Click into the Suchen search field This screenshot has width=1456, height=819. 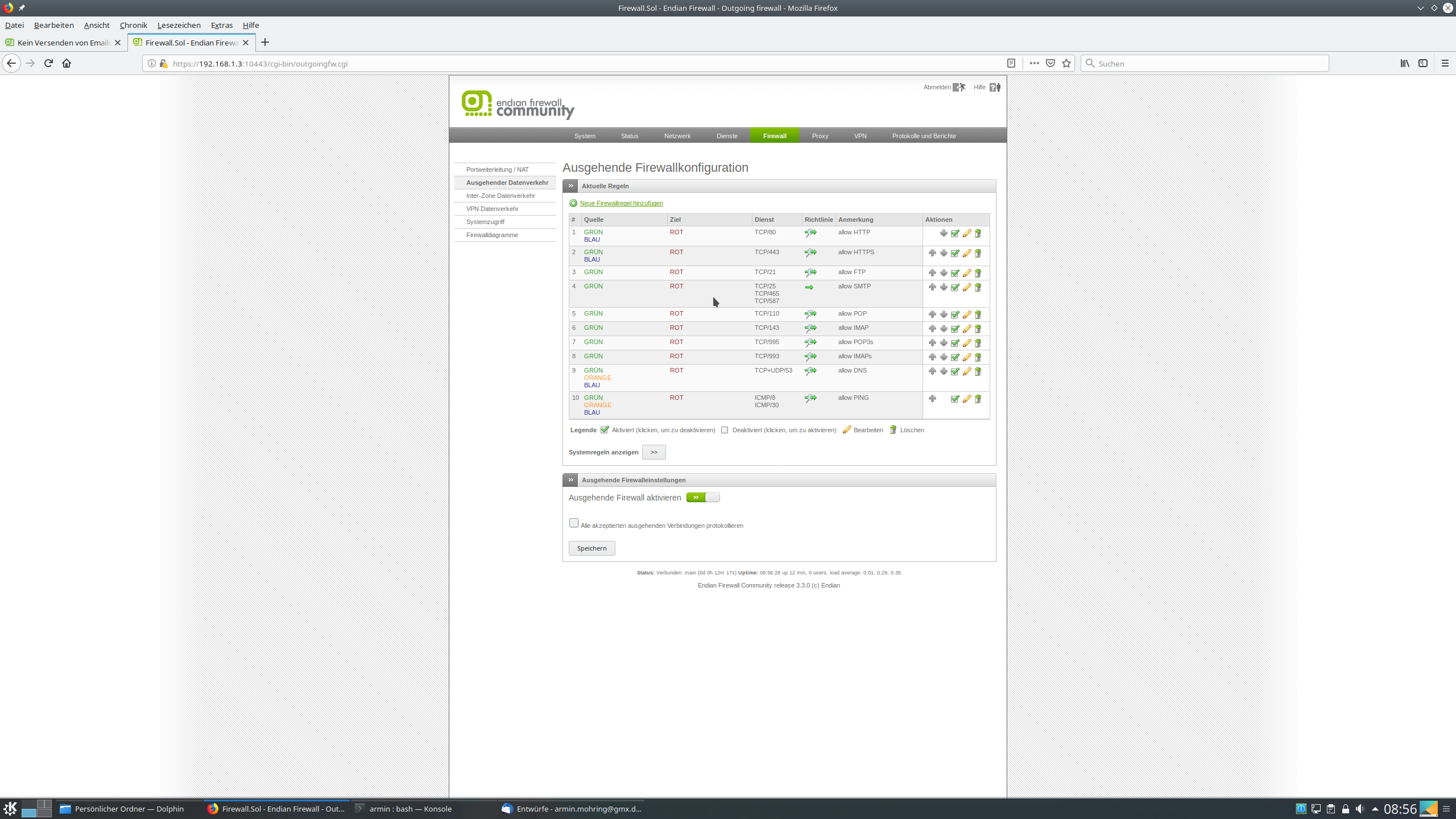point(1206,63)
